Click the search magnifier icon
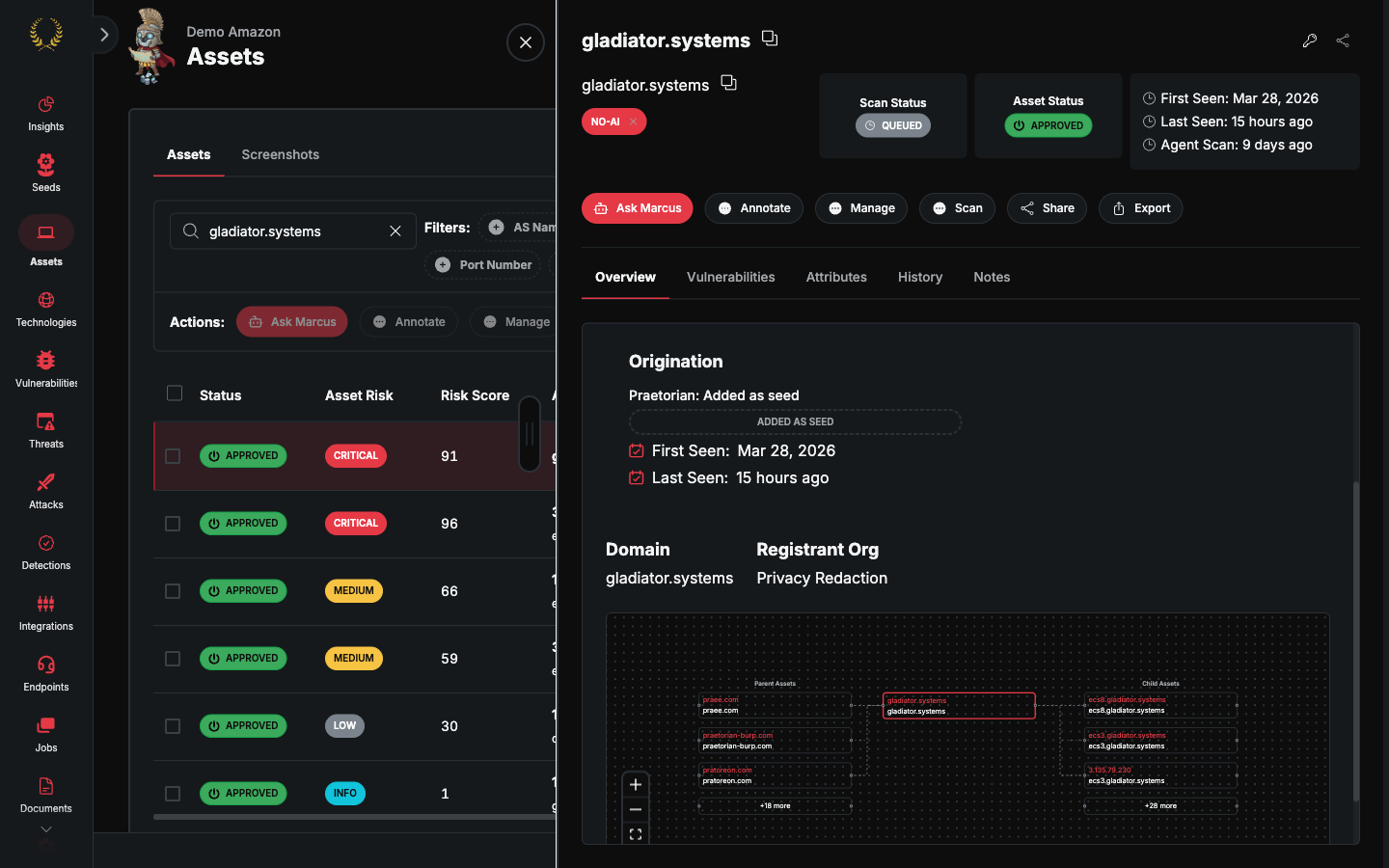 pyautogui.click(x=191, y=231)
